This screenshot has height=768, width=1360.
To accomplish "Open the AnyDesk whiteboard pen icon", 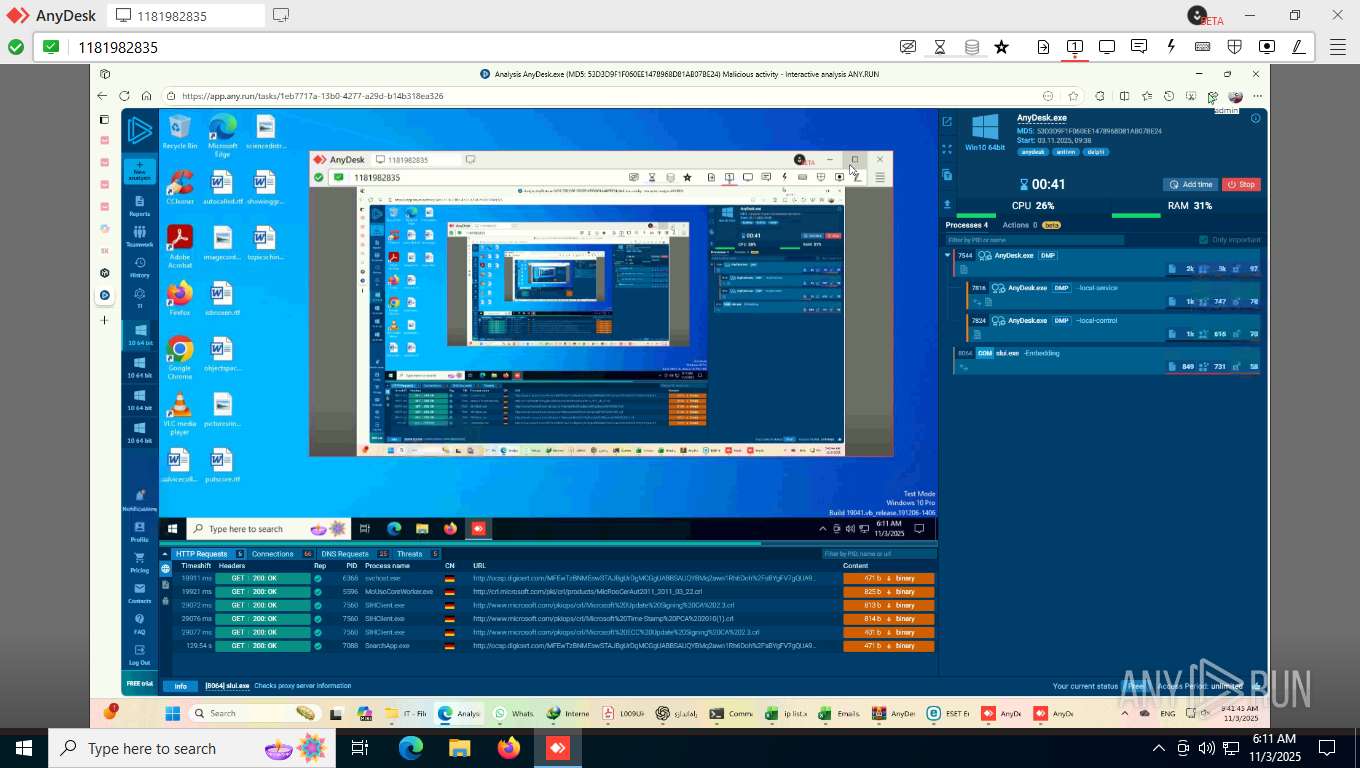I will pos(1299,47).
